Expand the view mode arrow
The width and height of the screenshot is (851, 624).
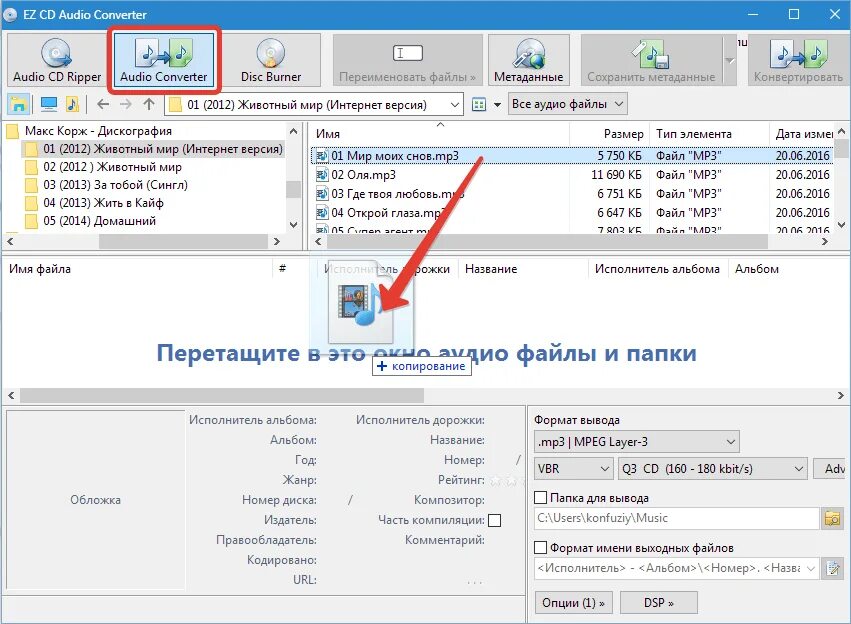tap(497, 105)
